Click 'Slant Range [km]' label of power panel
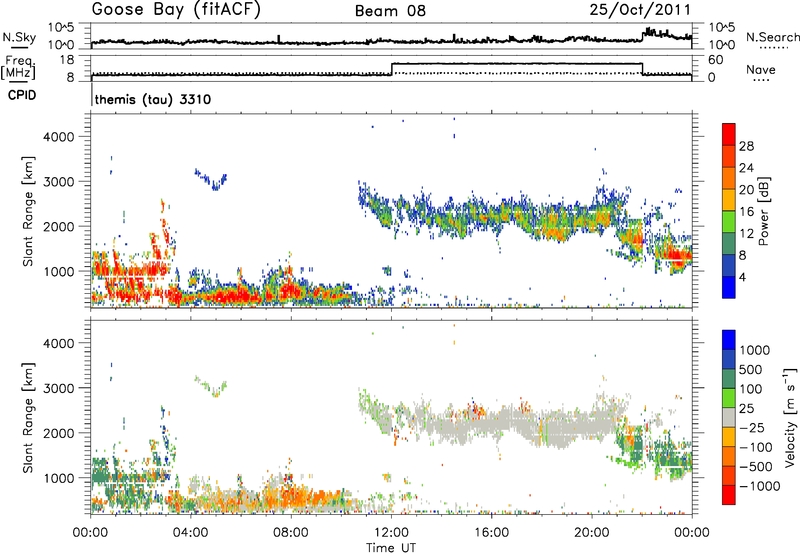This screenshot has width=800, height=554. click(x=28, y=211)
